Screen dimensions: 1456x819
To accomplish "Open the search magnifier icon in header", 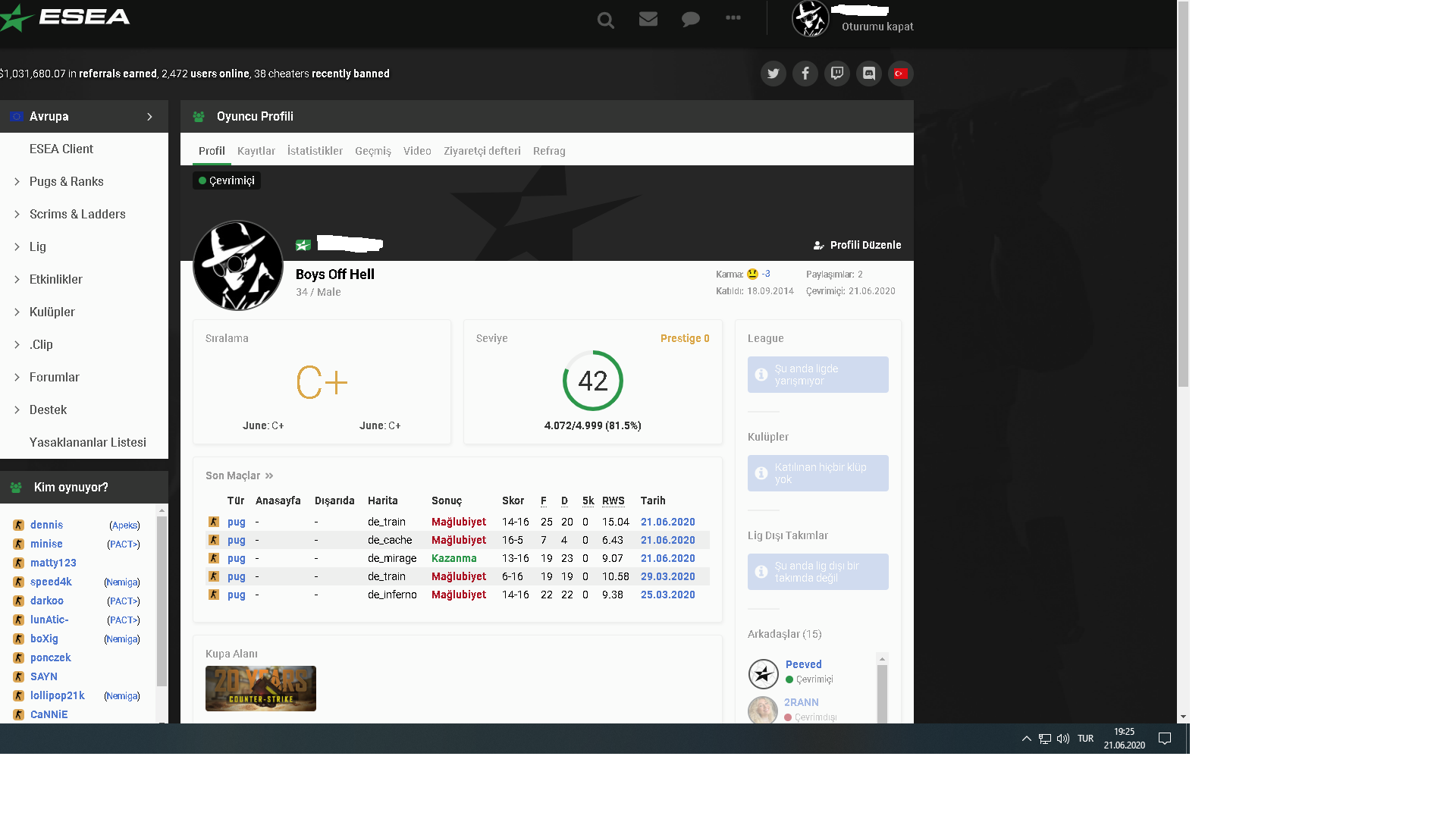I will tap(605, 20).
